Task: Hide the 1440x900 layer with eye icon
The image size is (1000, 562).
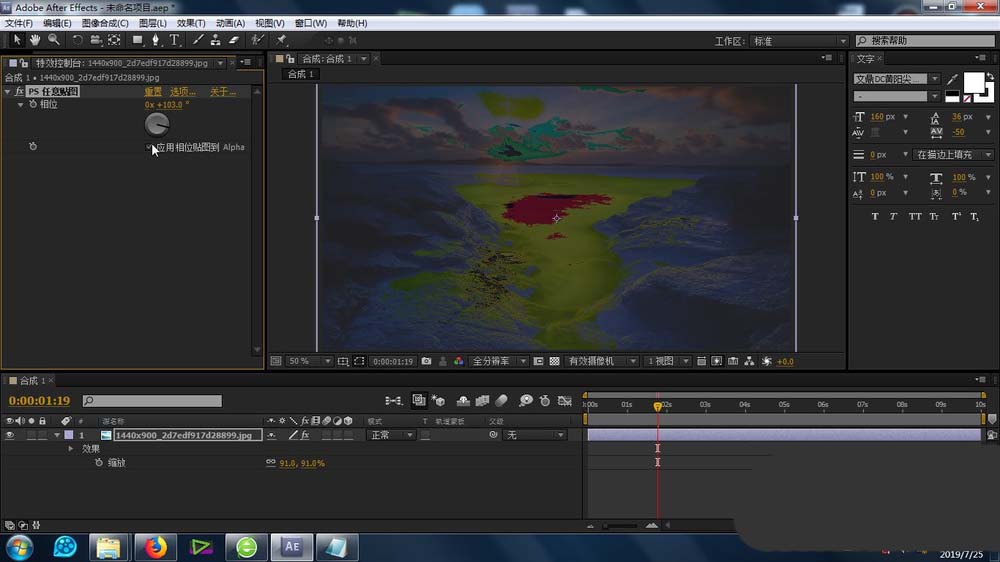Action: pyautogui.click(x=10, y=435)
